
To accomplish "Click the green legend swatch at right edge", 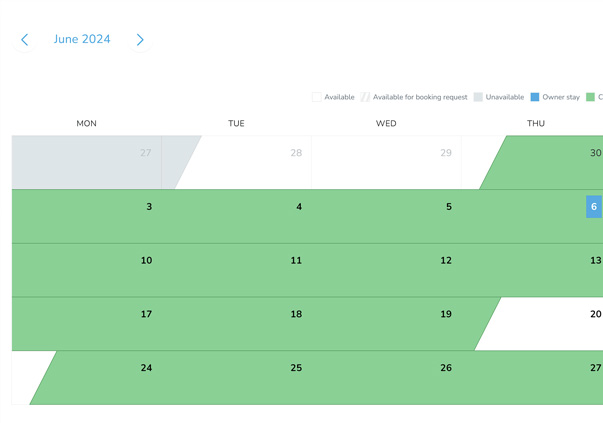I will 591,97.
